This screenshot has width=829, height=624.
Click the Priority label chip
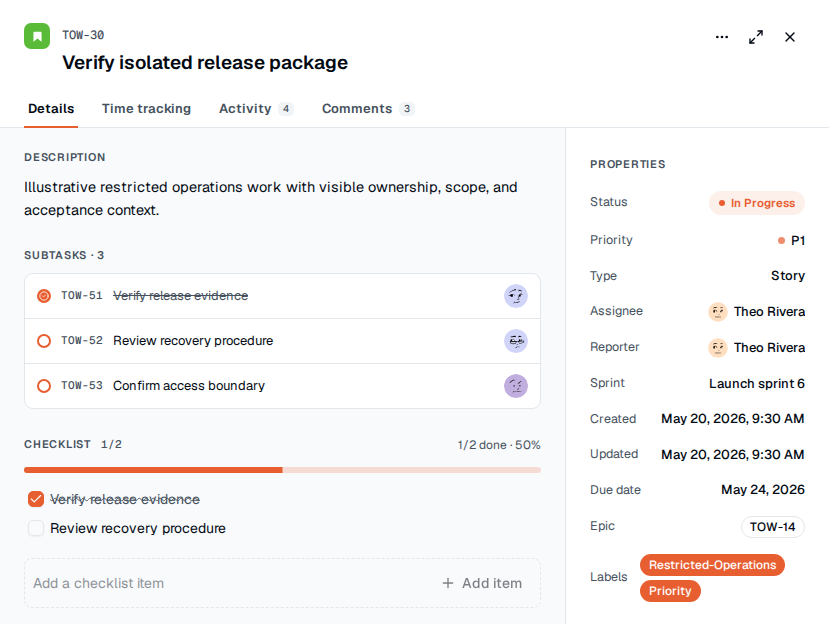(x=670, y=591)
